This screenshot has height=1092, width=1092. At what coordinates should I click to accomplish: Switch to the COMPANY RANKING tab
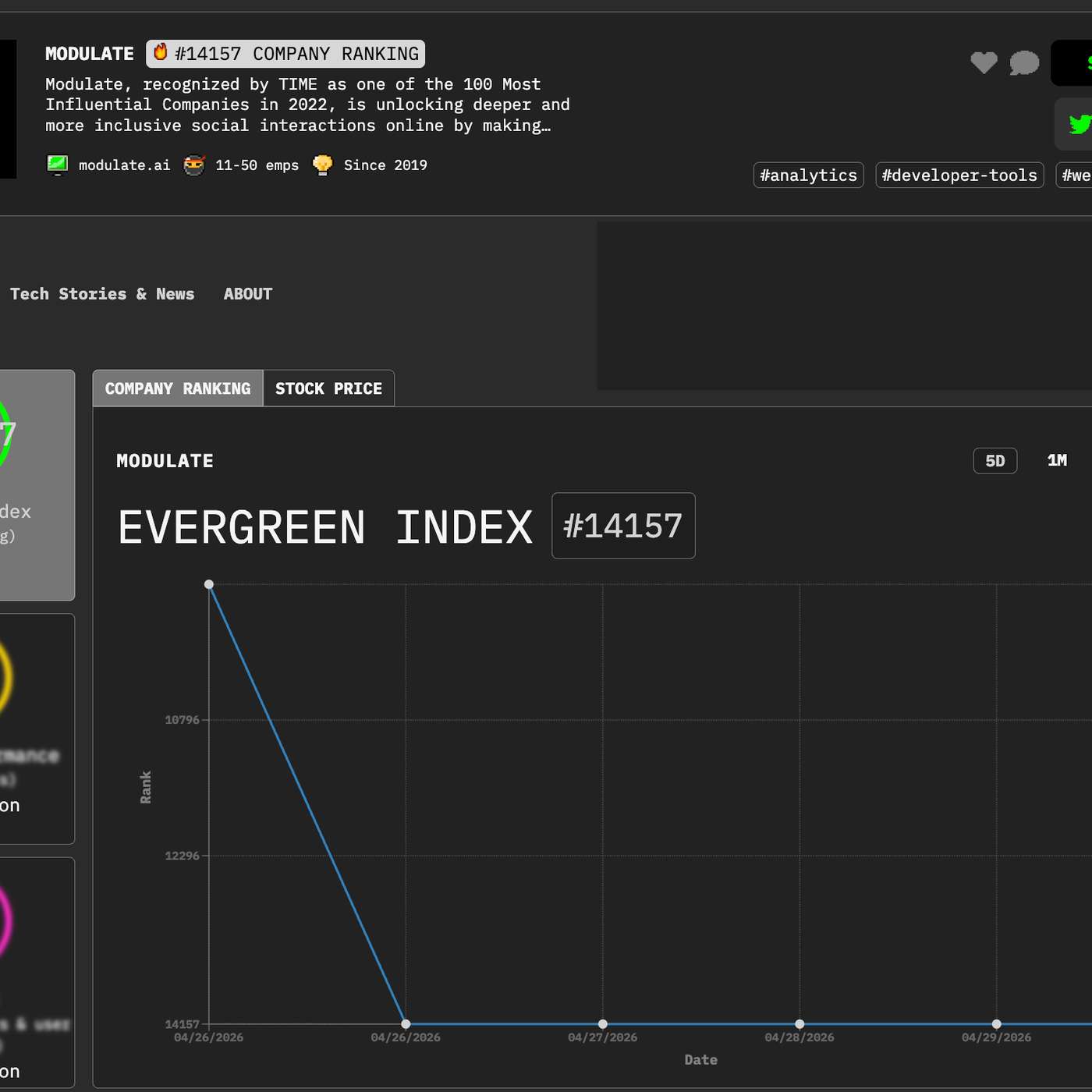coord(178,388)
